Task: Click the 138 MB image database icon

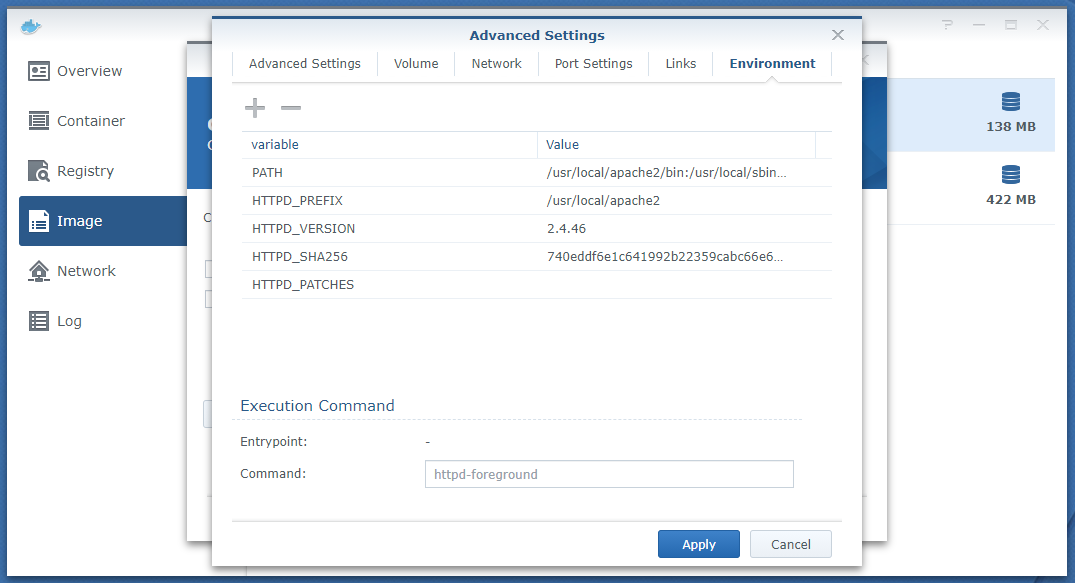Action: 1010,102
